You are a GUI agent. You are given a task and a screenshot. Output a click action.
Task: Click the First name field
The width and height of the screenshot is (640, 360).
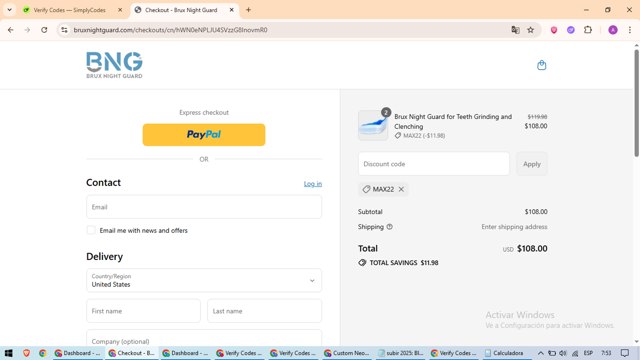(x=143, y=311)
